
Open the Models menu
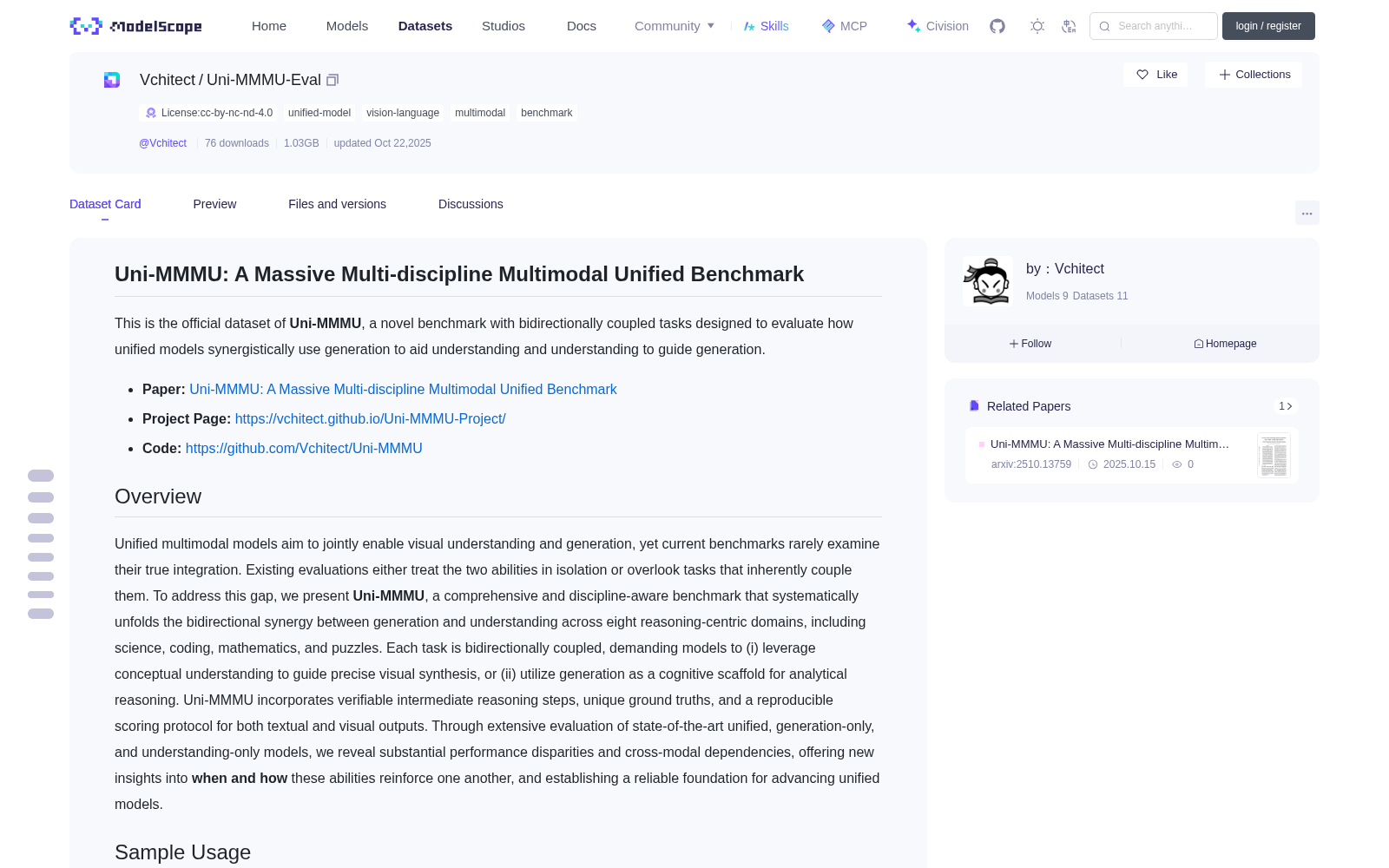[347, 26]
